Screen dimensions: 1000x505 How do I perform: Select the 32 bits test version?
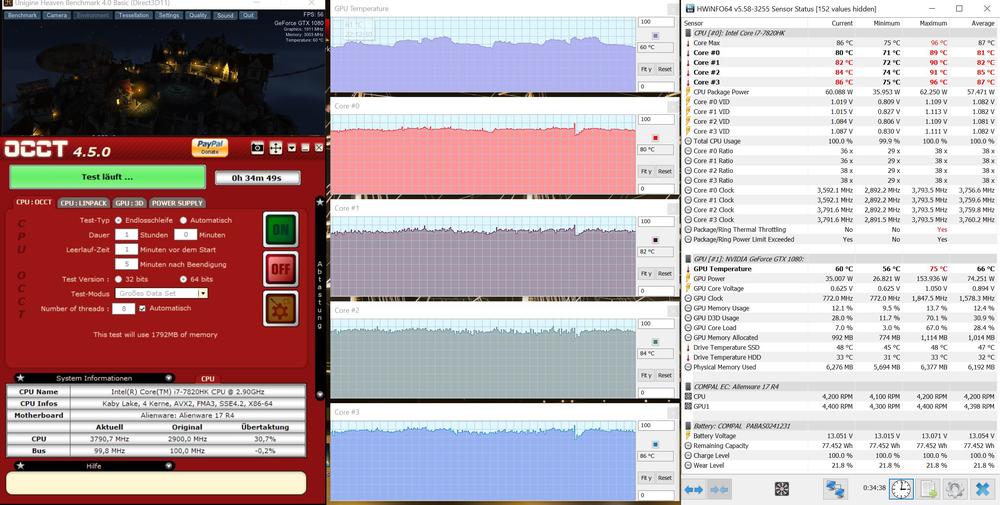coord(119,279)
